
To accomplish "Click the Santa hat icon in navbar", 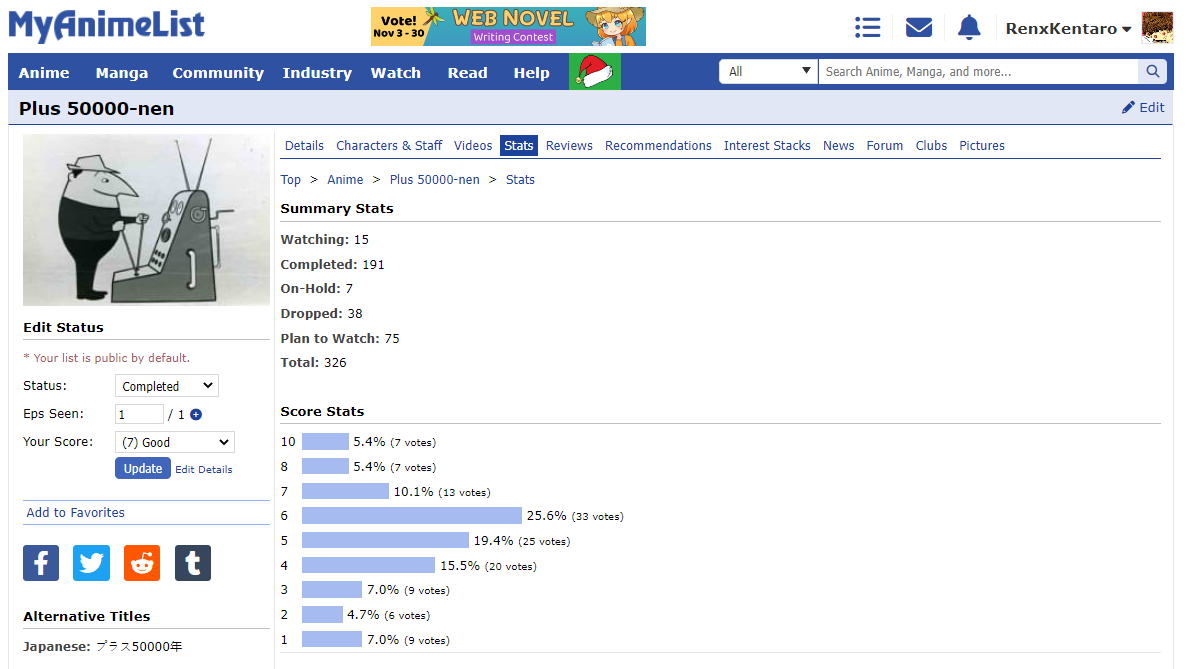I will pos(595,72).
